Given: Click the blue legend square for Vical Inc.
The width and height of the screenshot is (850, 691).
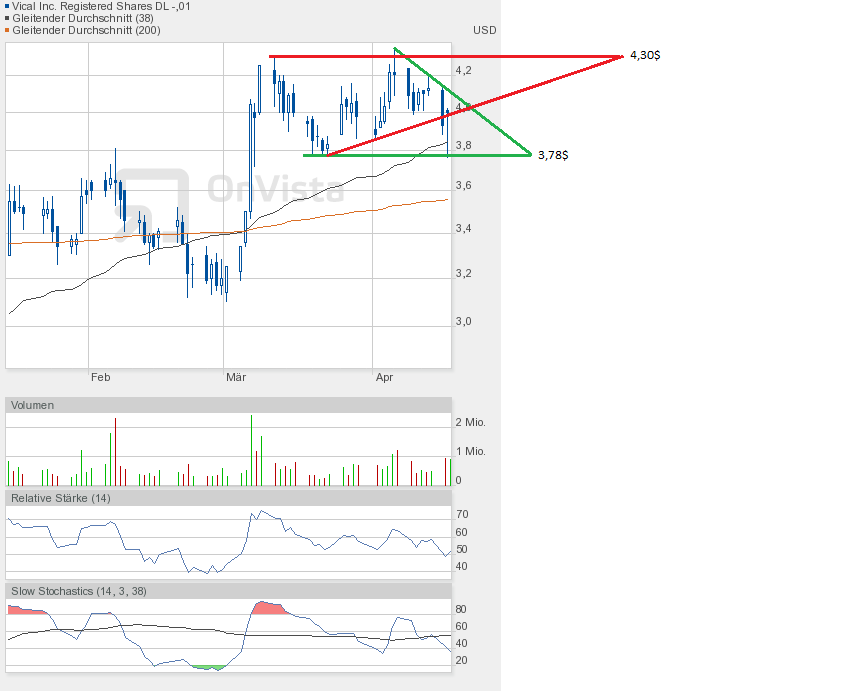Looking at the screenshot, I should click(x=7, y=7).
